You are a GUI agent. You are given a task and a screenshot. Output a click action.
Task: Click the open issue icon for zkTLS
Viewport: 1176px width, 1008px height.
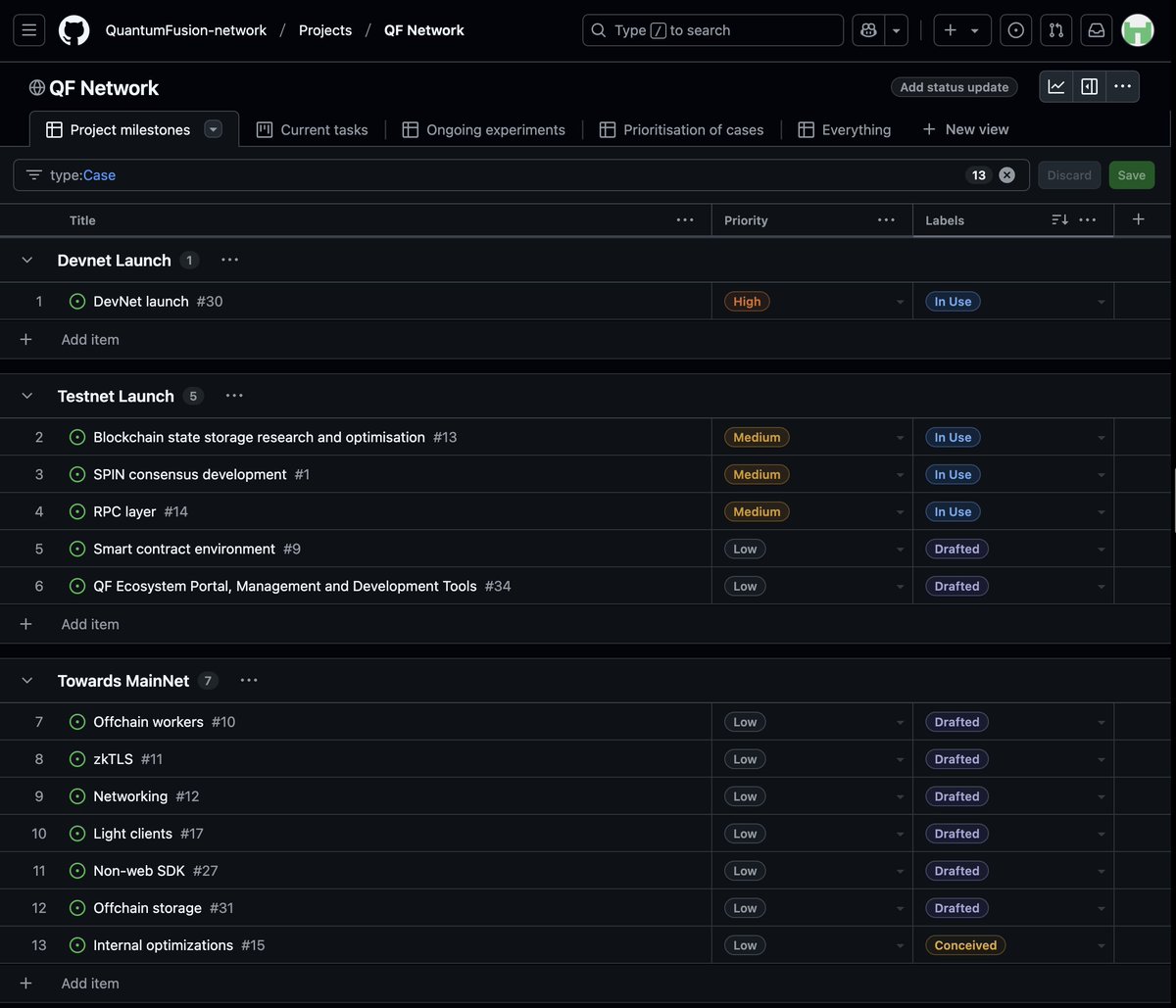click(x=77, y=759)
